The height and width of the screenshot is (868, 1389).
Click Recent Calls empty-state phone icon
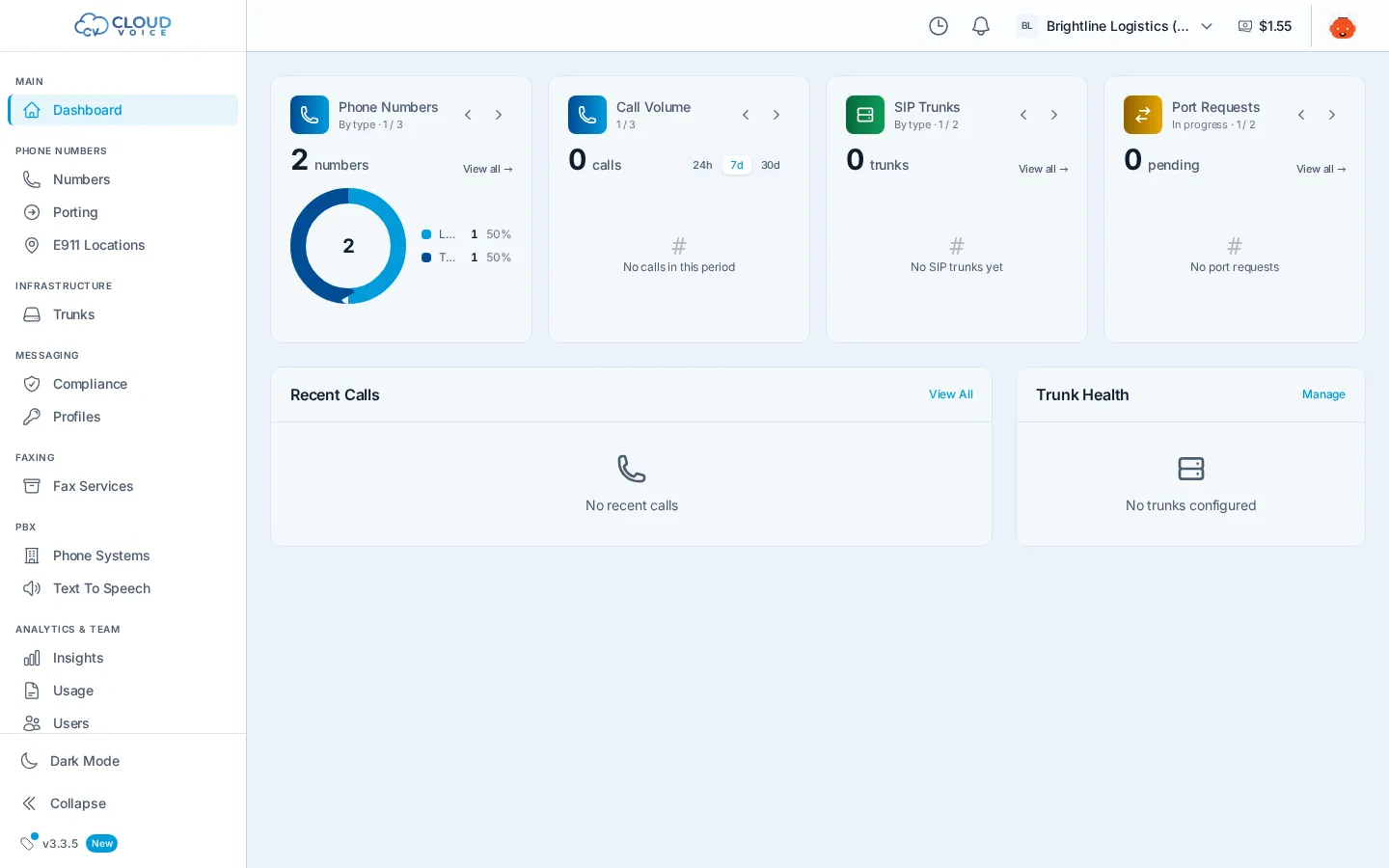tap(632, 469)
